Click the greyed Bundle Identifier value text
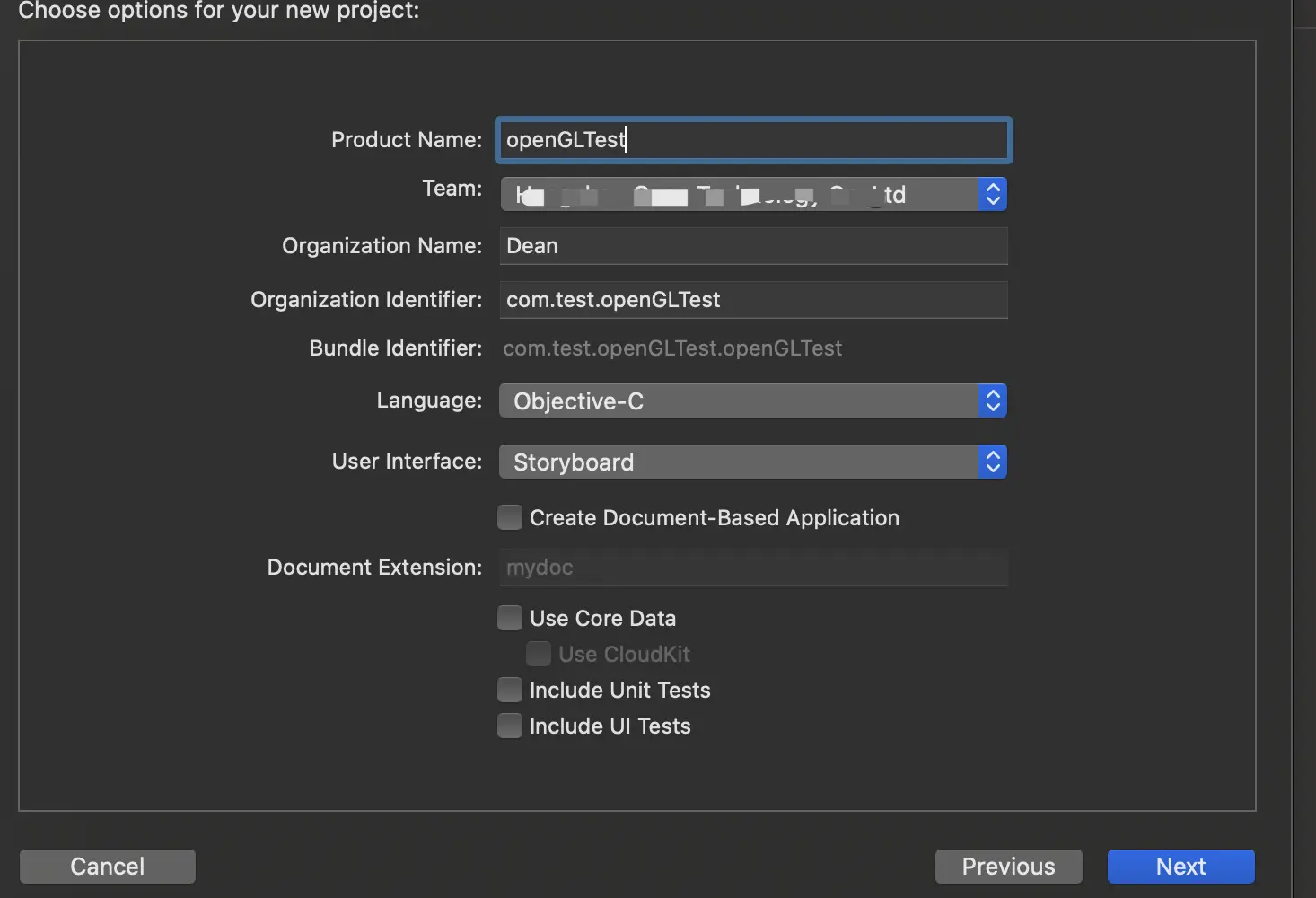Image resolution: width=1316 pixels, height=898 pixels. 671,348
